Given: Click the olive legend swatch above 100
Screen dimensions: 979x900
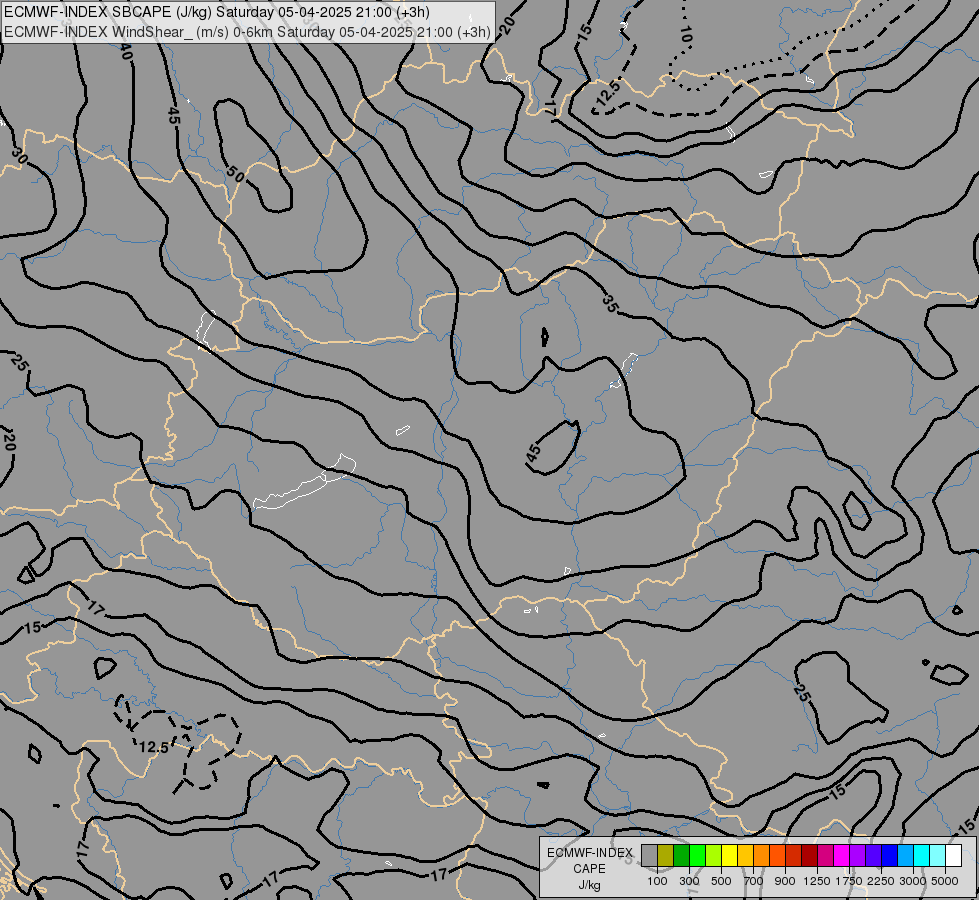Looking at the screenshot, I should 666,856.
